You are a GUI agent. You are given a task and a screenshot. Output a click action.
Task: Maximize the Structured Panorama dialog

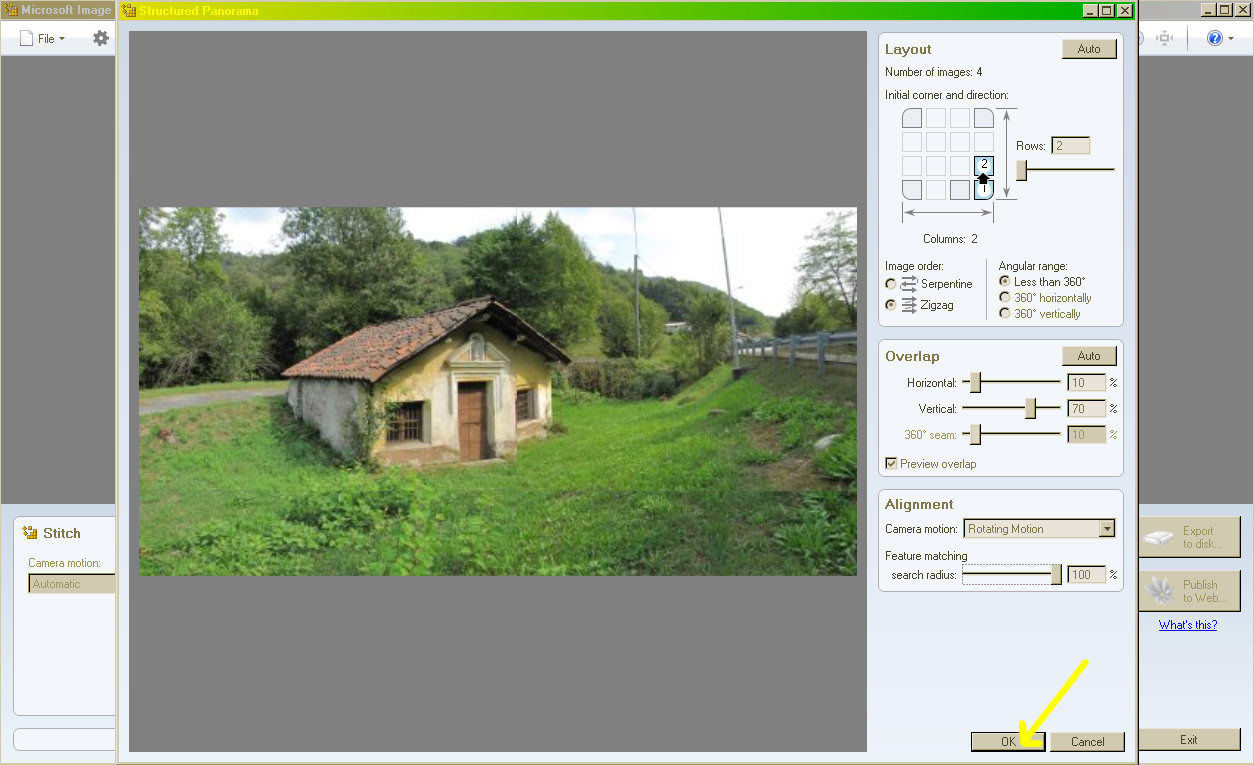click(1107, 10)
